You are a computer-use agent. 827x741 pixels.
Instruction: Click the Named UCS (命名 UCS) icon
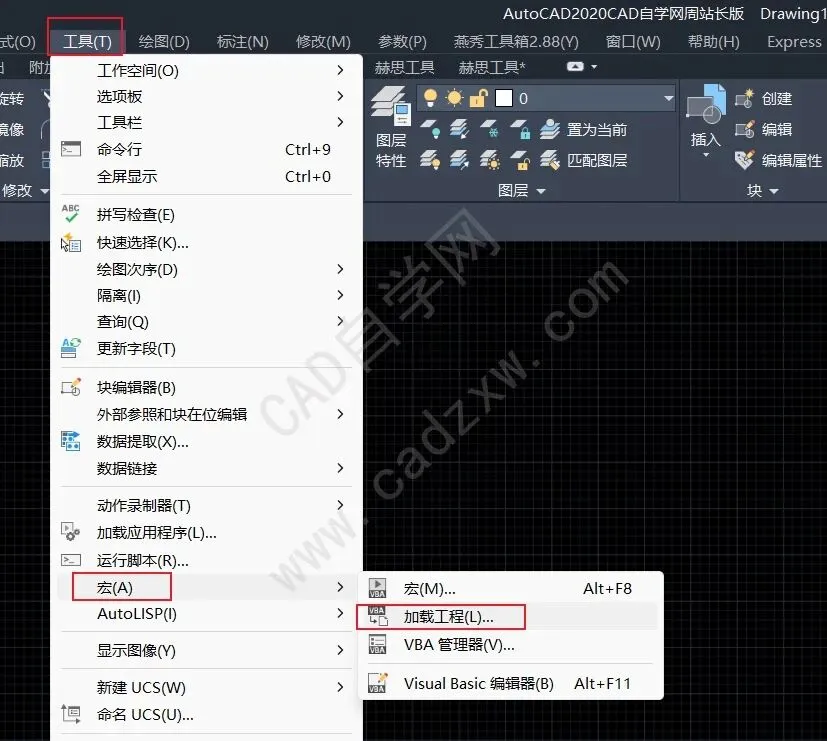click(x=71, y=714)
